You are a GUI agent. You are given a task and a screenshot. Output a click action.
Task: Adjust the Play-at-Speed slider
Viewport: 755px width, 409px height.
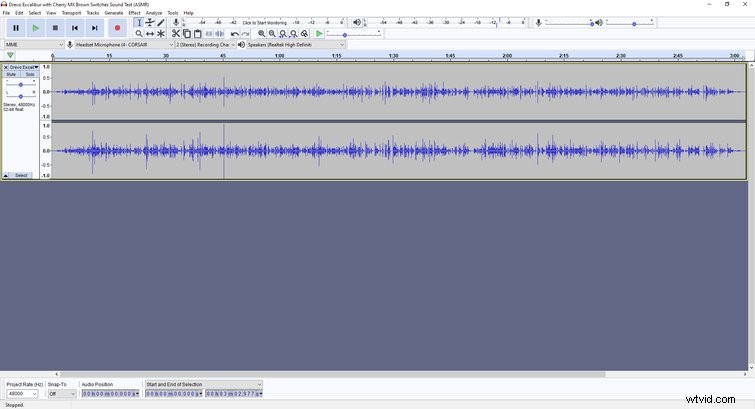click(354, 34)
